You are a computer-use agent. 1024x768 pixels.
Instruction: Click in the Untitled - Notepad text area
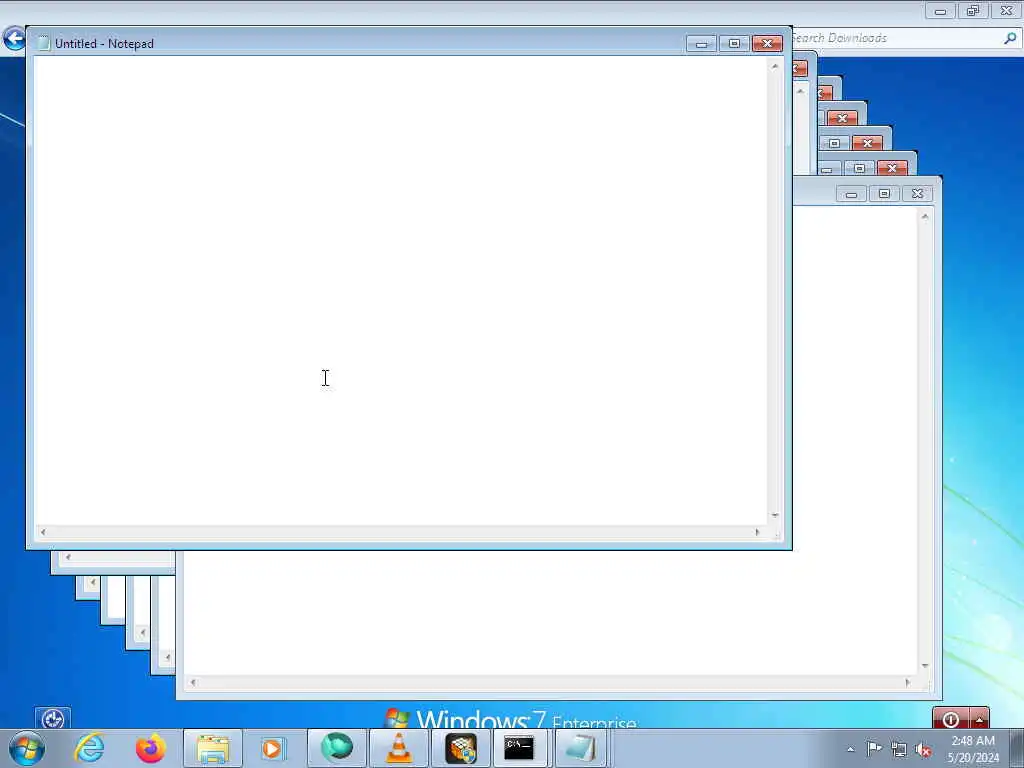[401, 291]
